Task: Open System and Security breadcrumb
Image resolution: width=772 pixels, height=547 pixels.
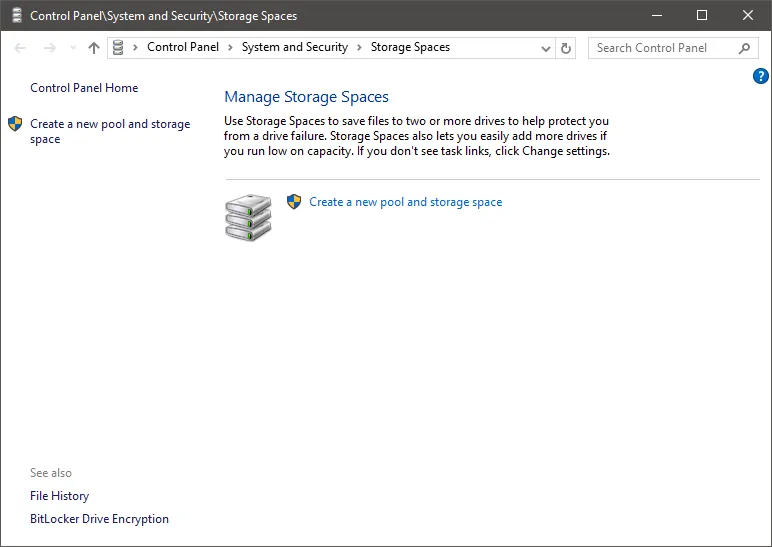Action: tap(294, 47)
